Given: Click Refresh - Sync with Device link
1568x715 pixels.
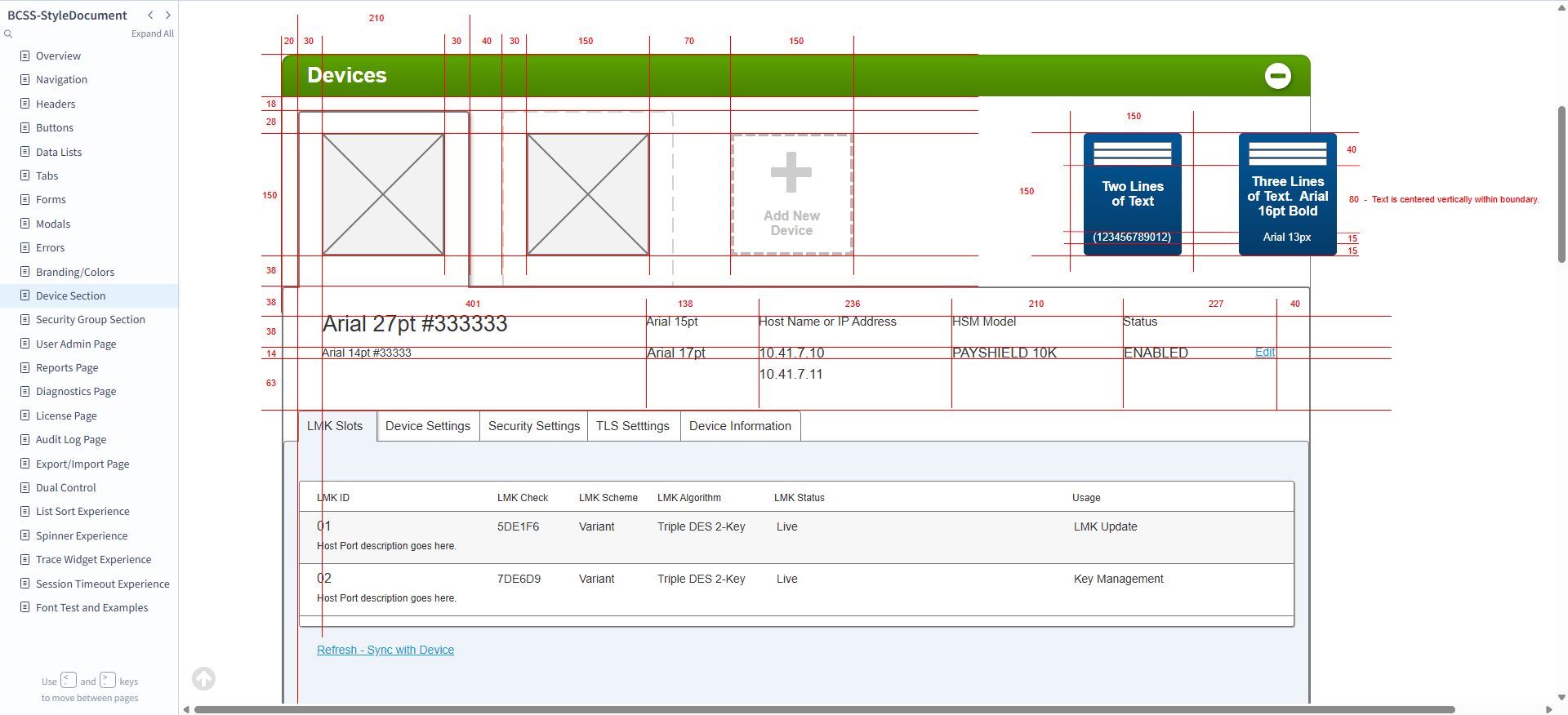Looking at the screenshot, I should tap(385, 650).
